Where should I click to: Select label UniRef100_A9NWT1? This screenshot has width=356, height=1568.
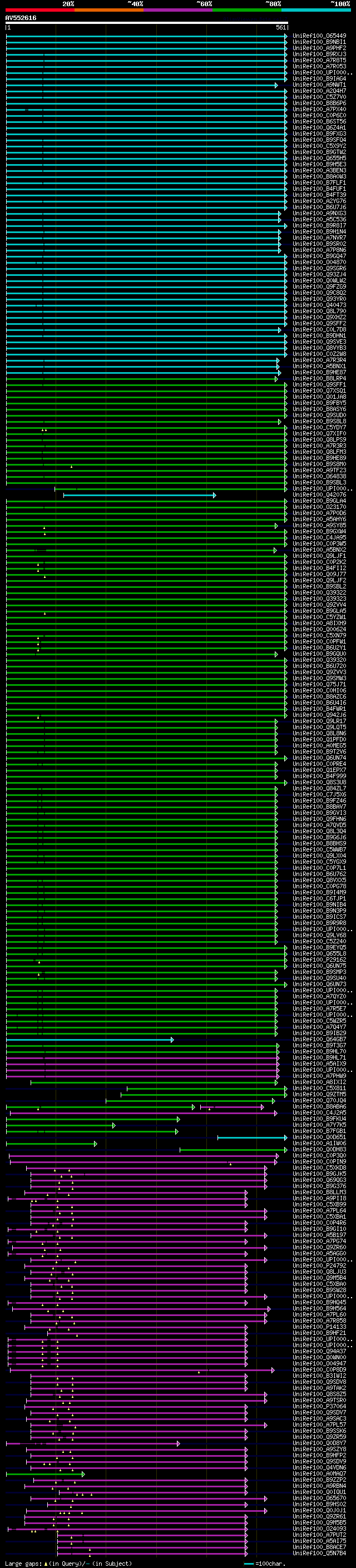click(x=319, y=85)
